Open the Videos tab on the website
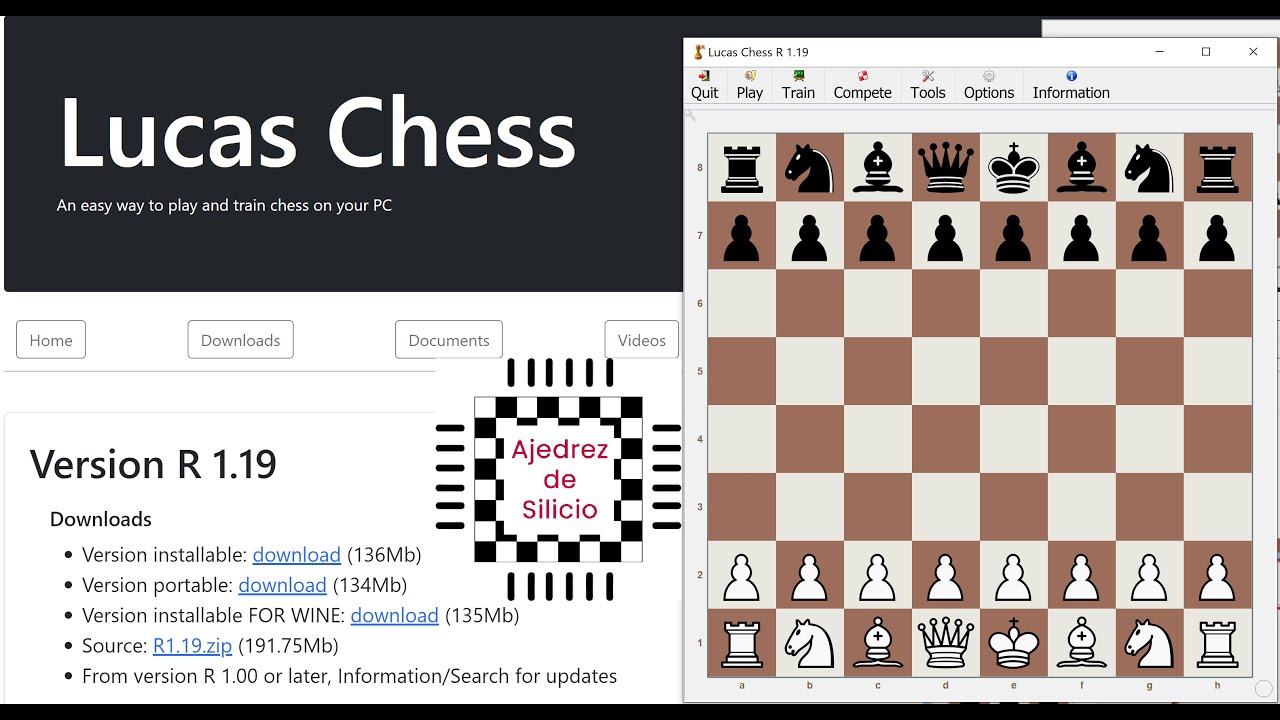Screen dimensions: 1280x720 [642, 340]
